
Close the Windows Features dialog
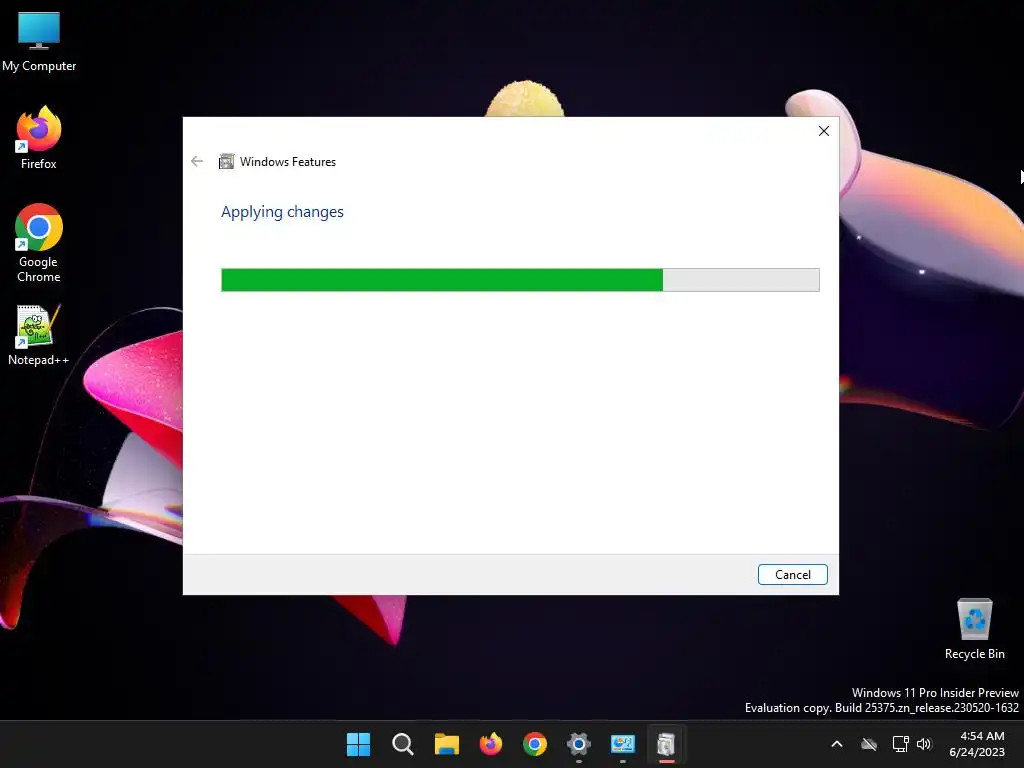click(824, 131)
